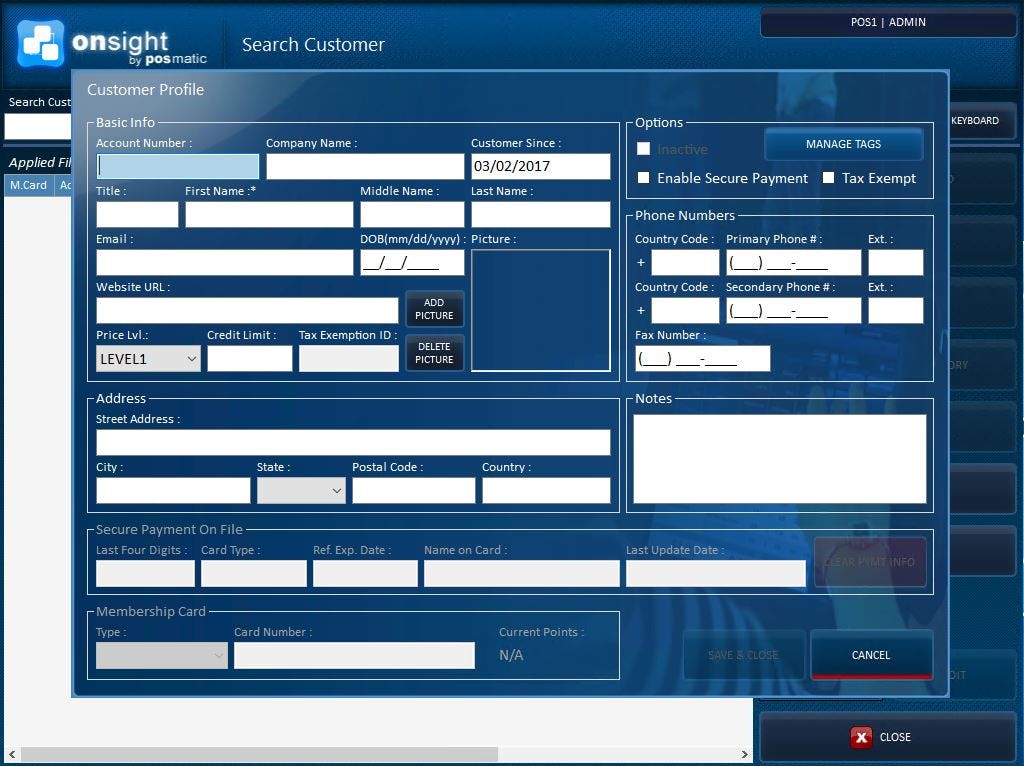
Task: Open the Price Lvl. LEVEL1 dropdown
Action: point(147,358)
